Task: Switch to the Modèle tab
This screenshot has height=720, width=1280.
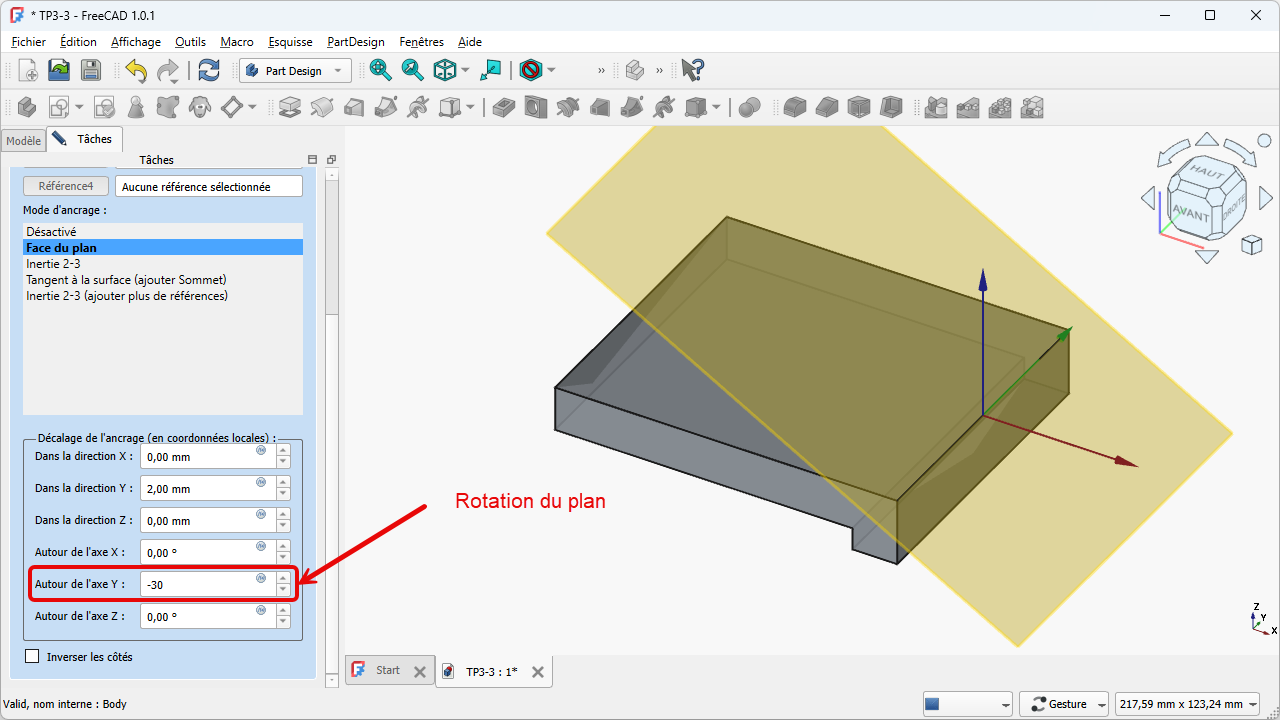Action: (23, 141)
